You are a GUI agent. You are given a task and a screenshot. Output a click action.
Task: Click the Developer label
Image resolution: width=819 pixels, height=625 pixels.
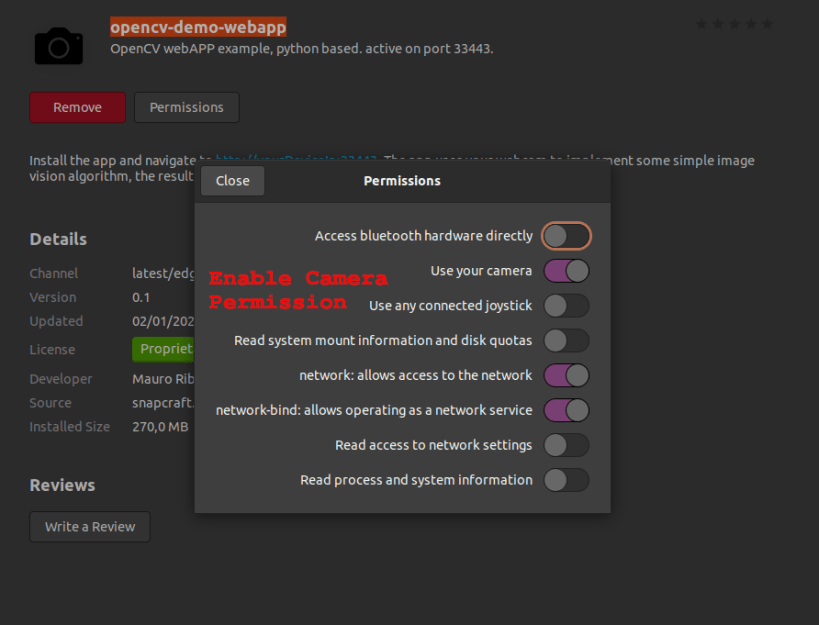pyautogui.click(x=61, y=379)
